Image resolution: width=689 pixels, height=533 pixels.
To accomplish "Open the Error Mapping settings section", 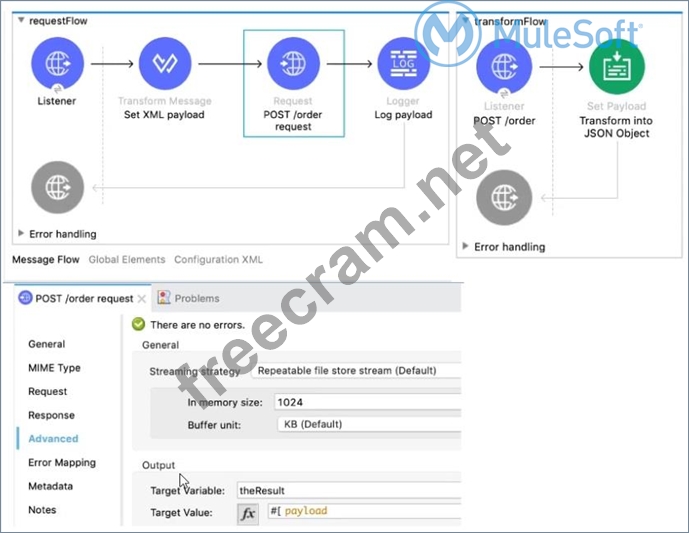I will coord(62,463).
